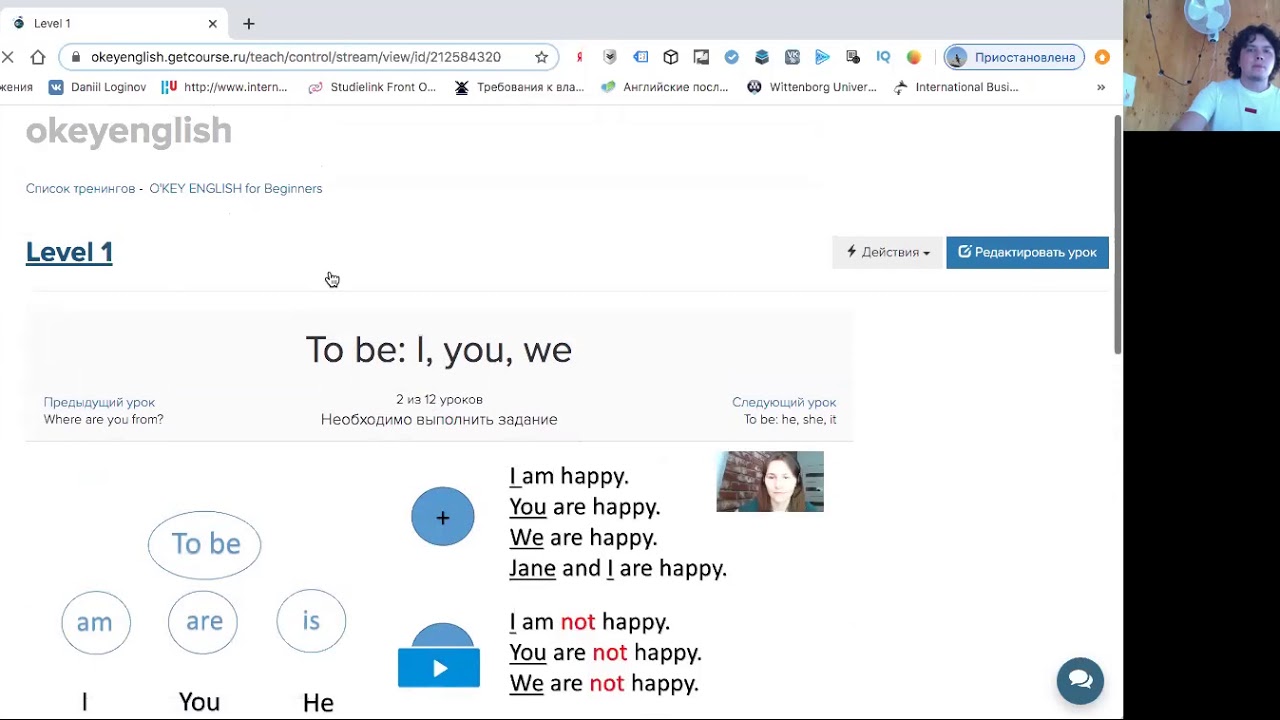The height and width of the screenshot is (720, 1280).
Task: Open the Yandex extension icon
Action: click(x=579, y=57)
